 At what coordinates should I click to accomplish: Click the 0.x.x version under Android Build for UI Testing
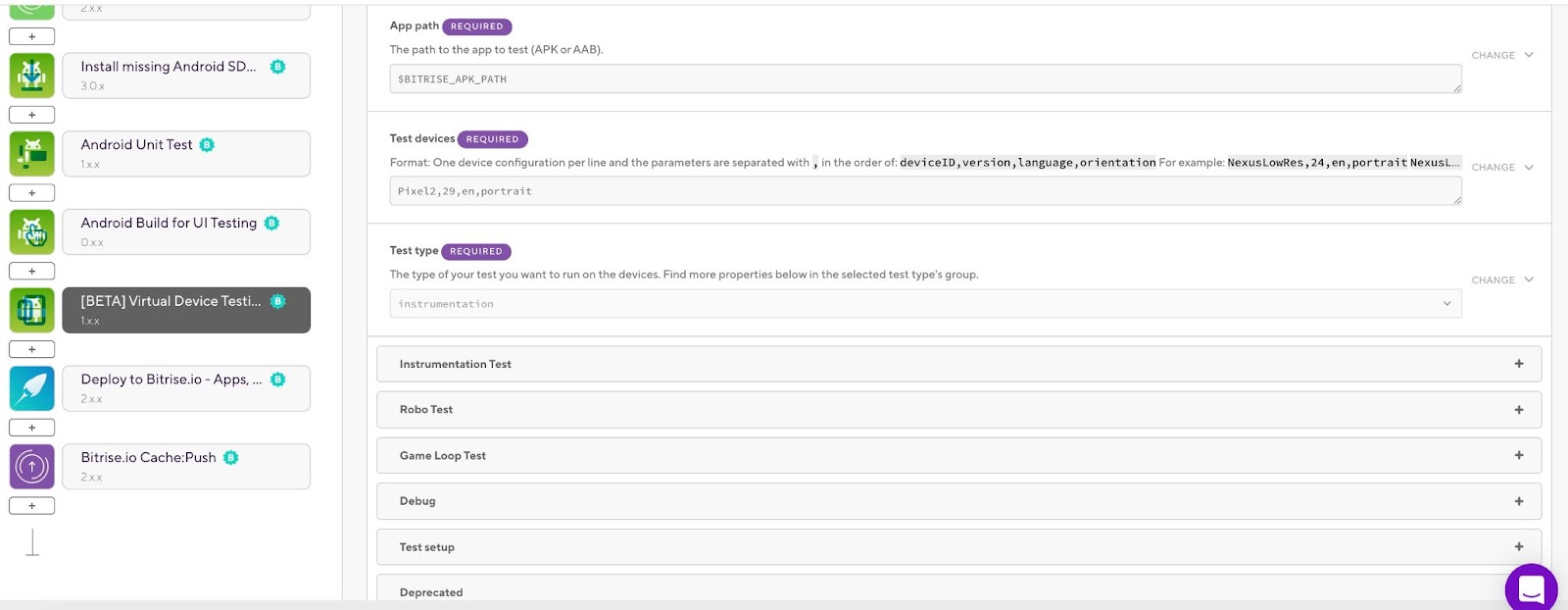pyautogui.click(x=92, y=243)
